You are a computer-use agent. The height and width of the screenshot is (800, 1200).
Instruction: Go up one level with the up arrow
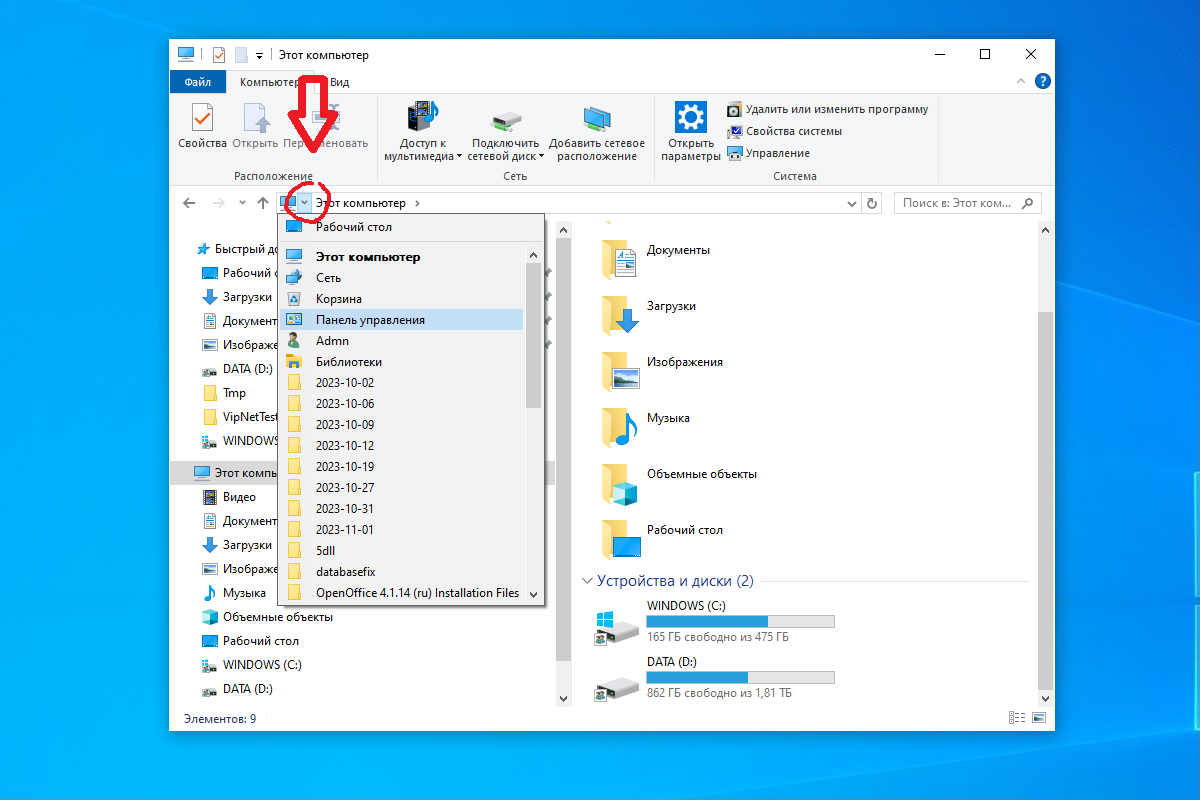pos(263,203)
